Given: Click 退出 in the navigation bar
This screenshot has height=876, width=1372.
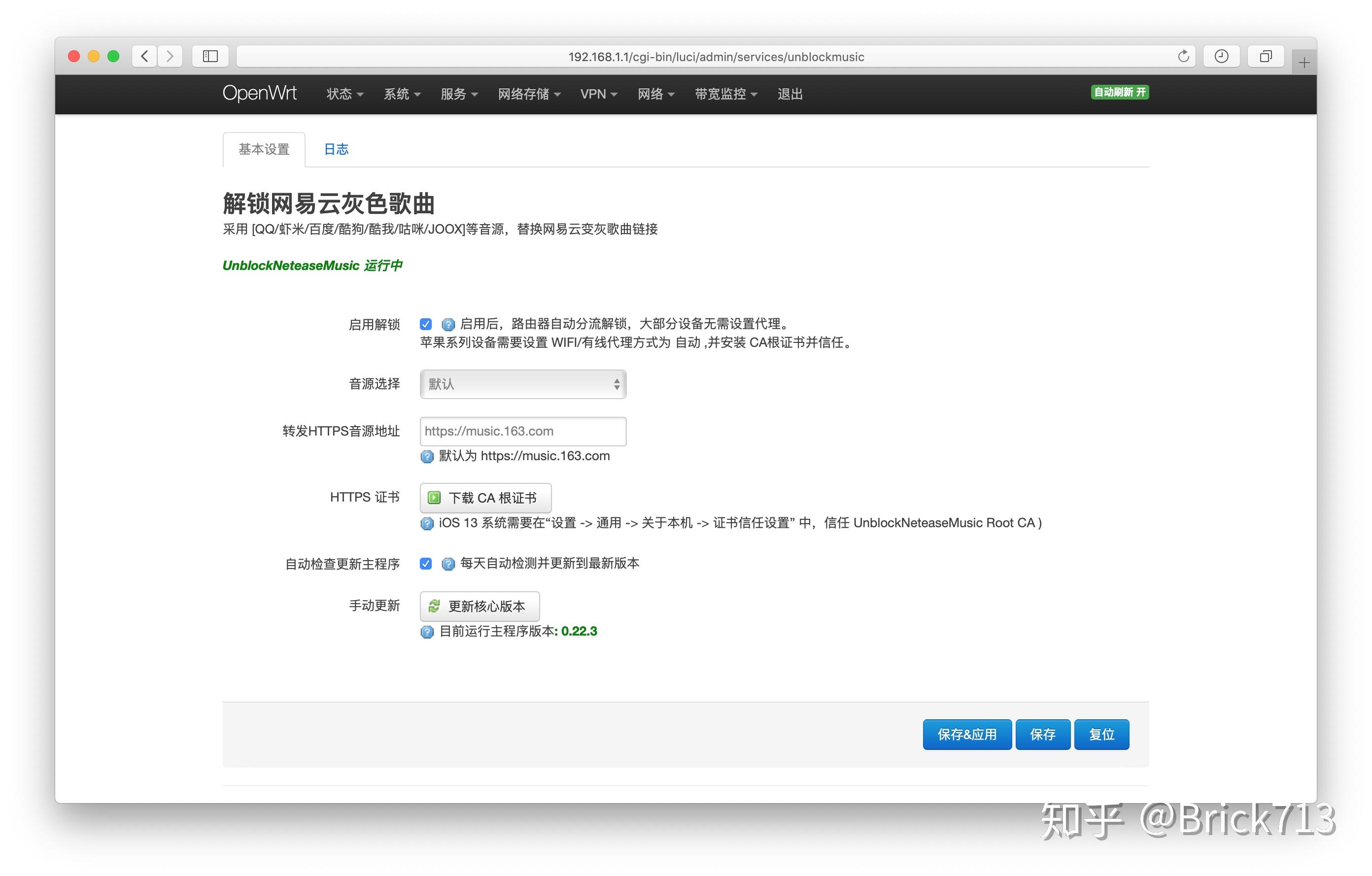Looking at the screenshot, I should (x=789, y=94).
